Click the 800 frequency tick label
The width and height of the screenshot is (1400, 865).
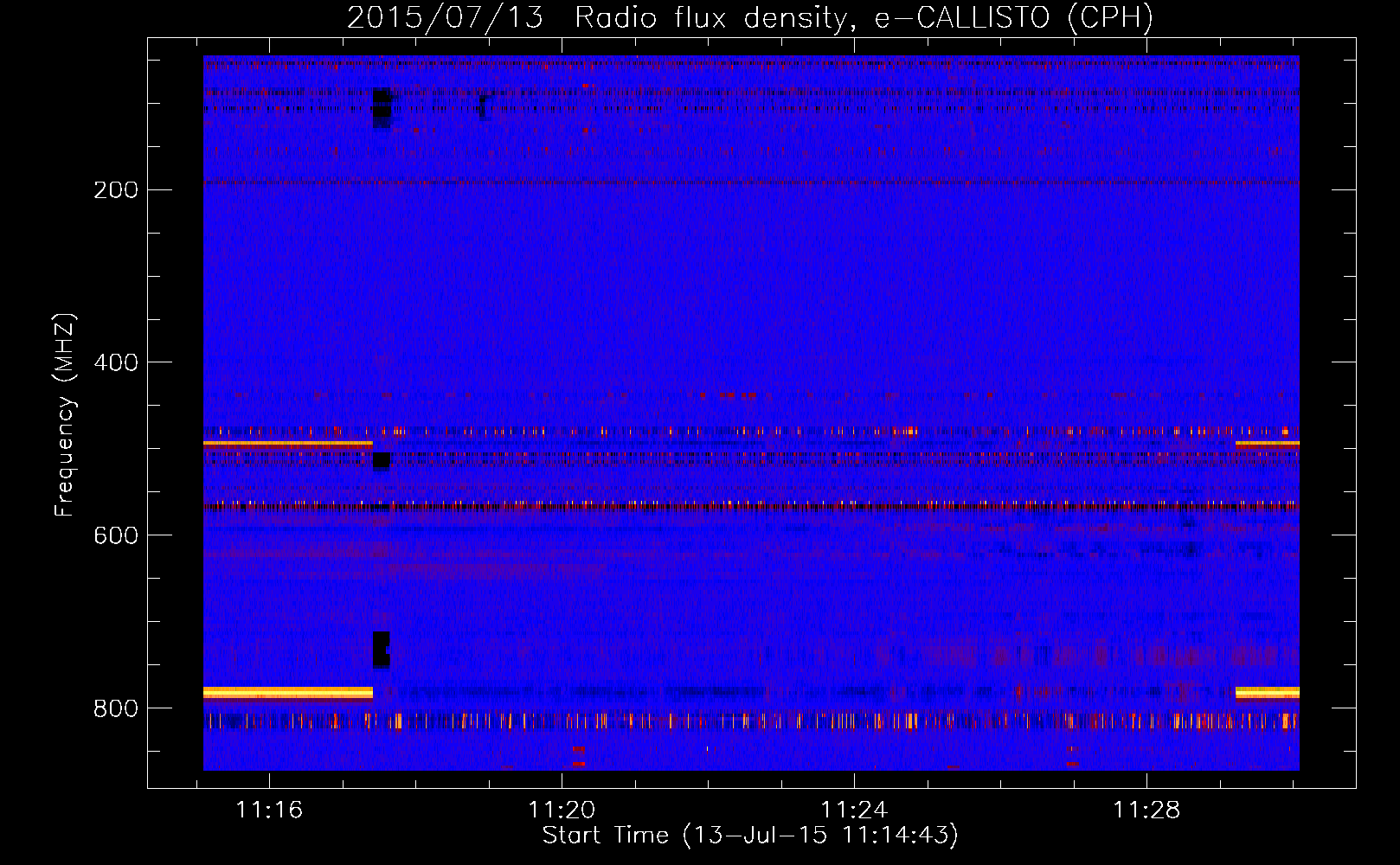tap(116, 708)
